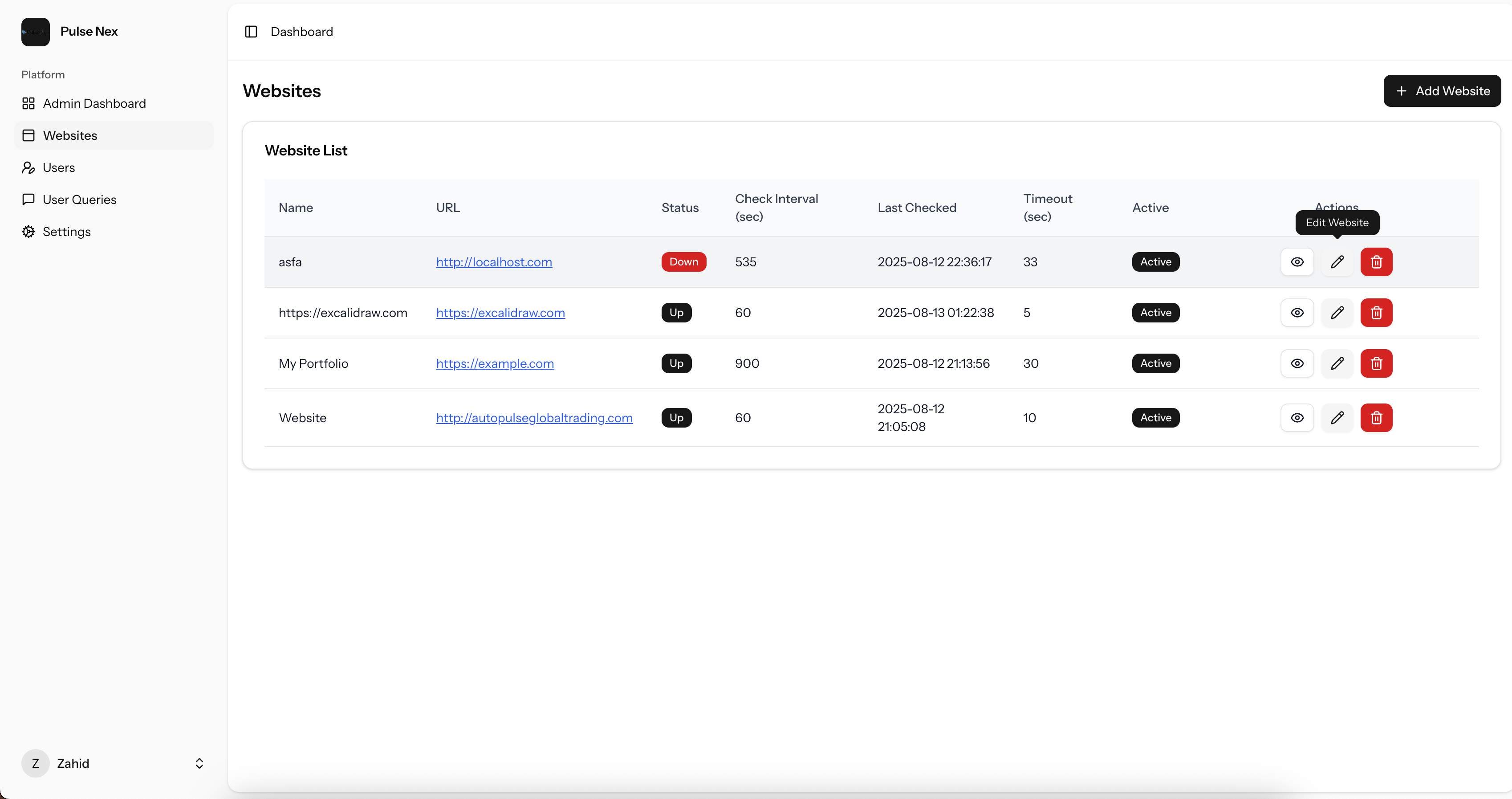Click the delete trash button for My Portfolio

[x=1376, y=363]
